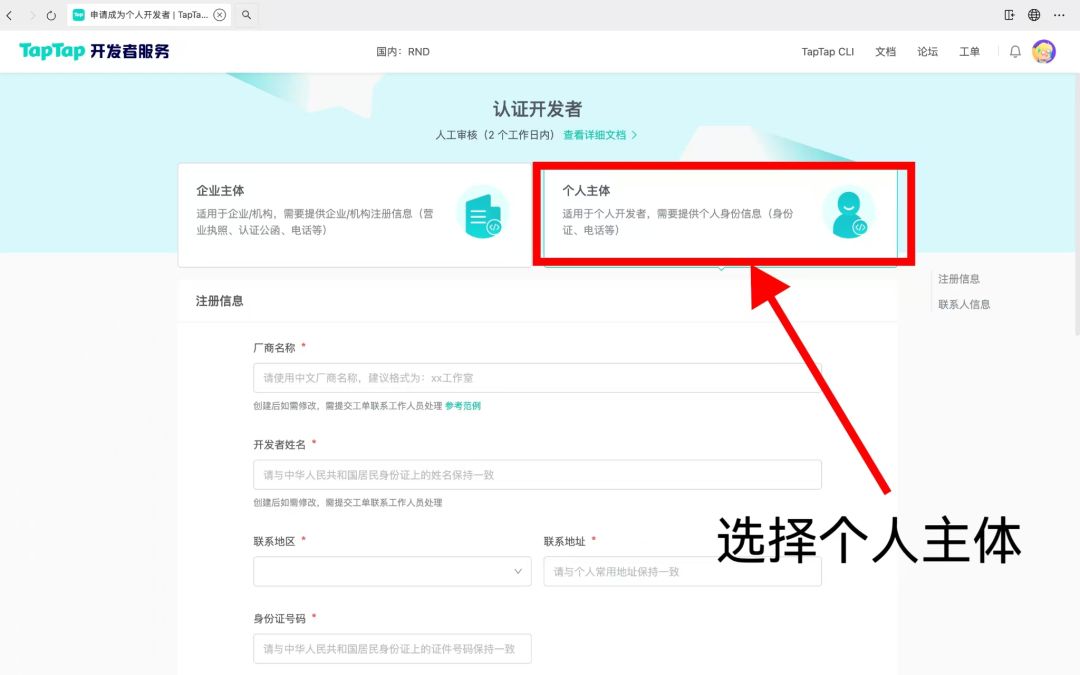Reload the page with the refresh icon
This screenshot has width=1080, height=675.
pos(51,15)
